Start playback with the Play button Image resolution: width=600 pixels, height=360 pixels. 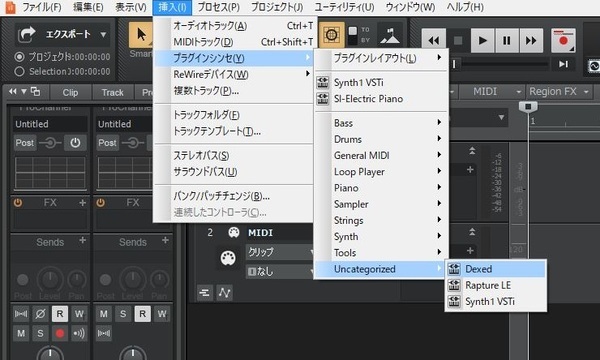click(482, 40)
